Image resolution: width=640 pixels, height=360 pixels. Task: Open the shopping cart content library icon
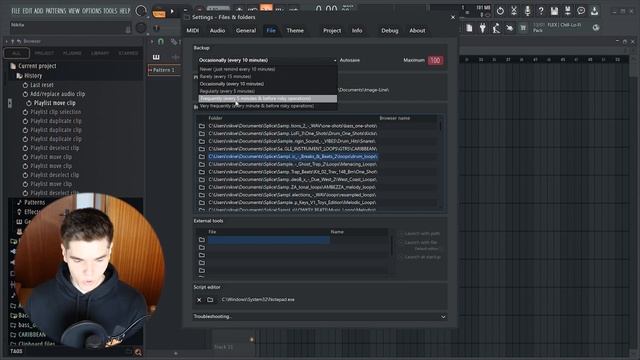tap(523, 28)
